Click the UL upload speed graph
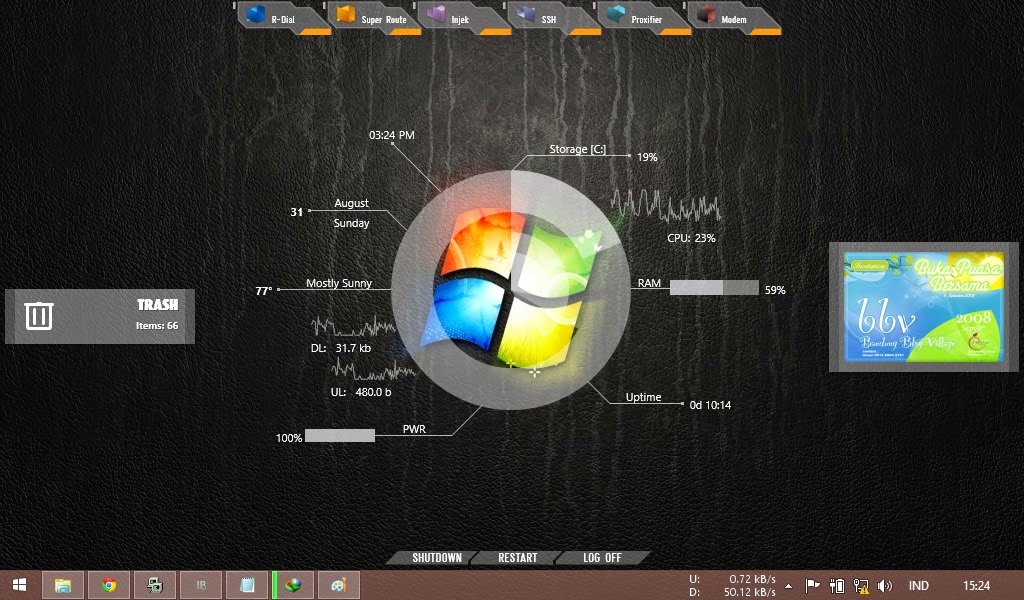 click(x=373, y=371)
